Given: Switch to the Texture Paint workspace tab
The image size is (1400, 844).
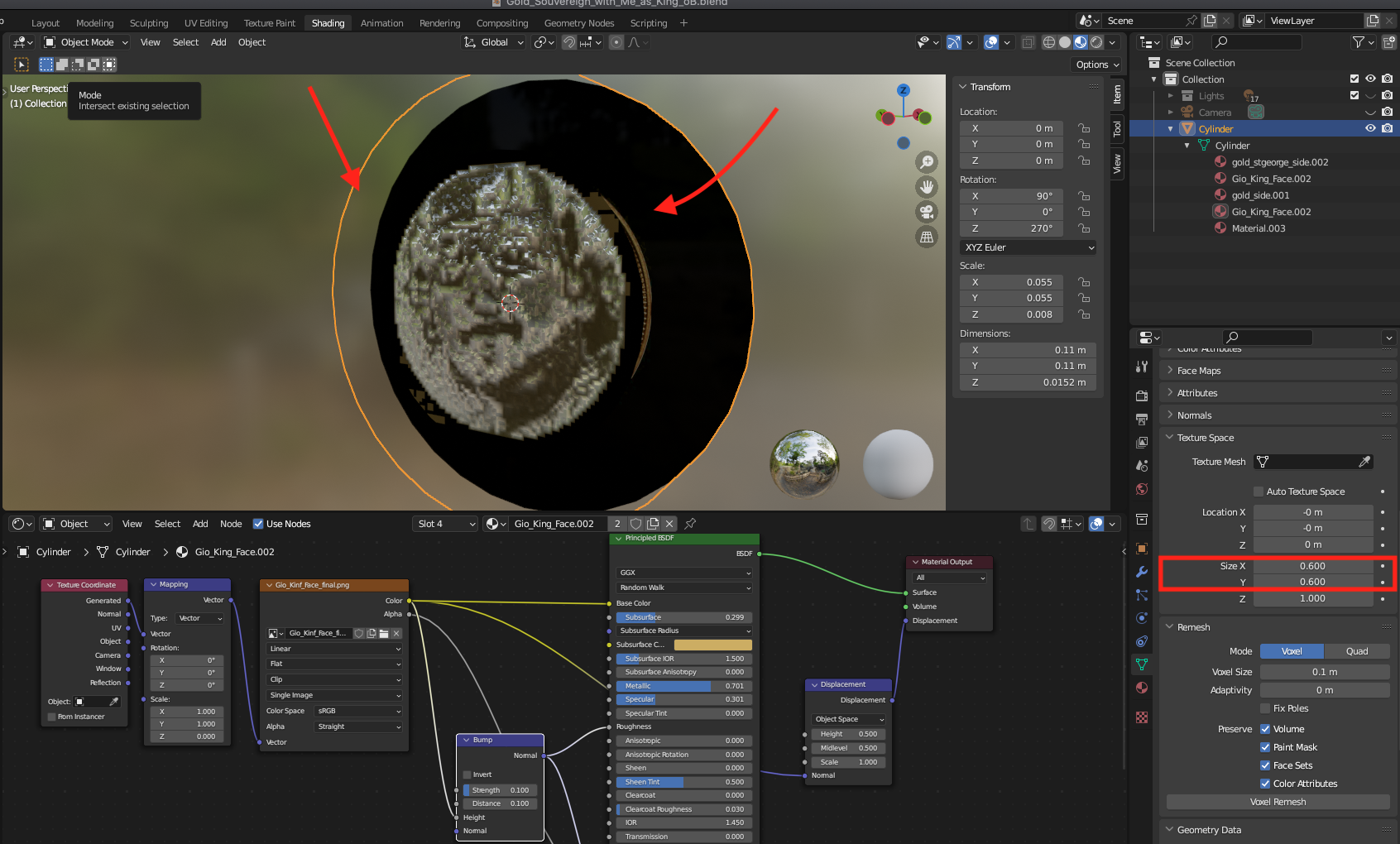Looking at the screenshot, I should tap(269, 23).
